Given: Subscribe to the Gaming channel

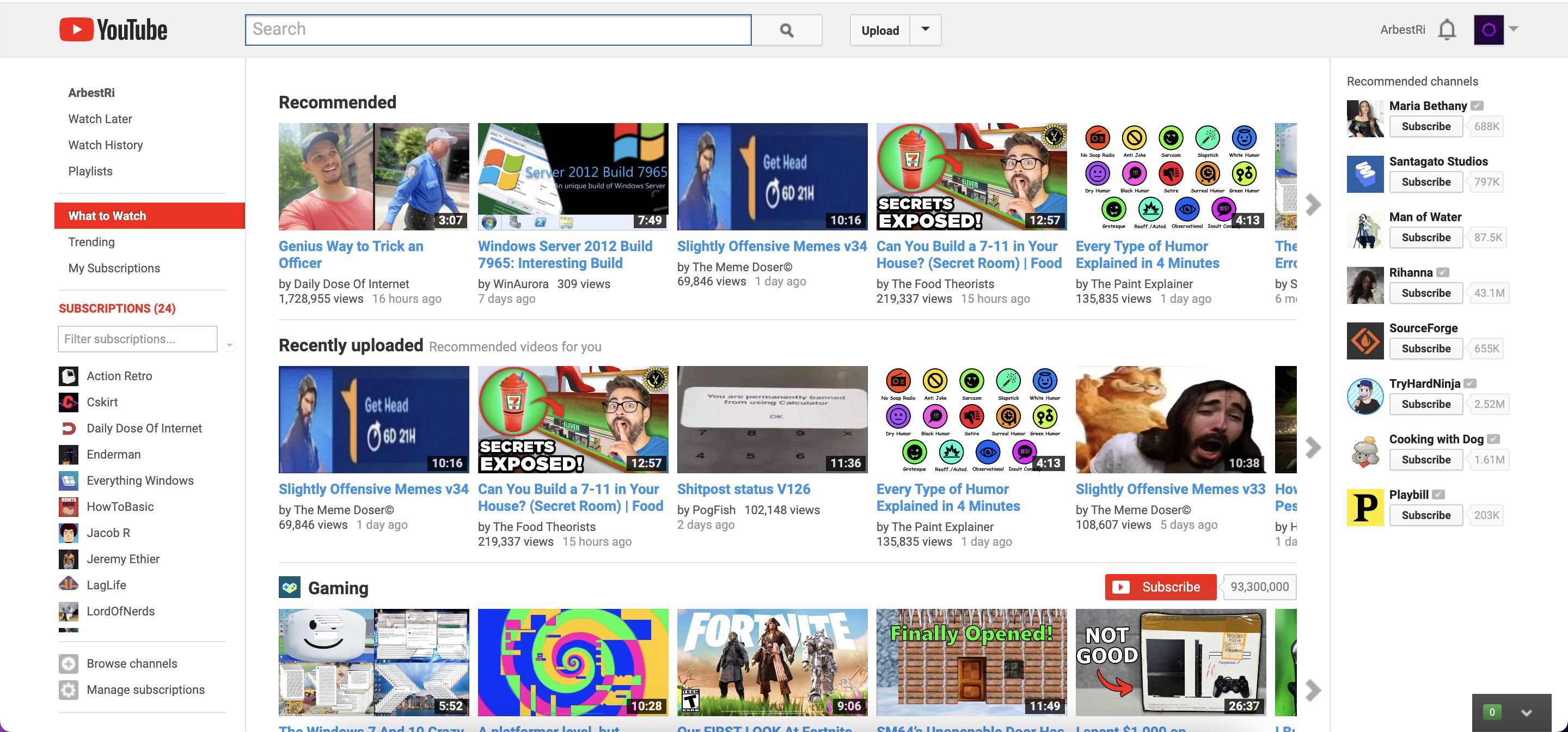Looking at the screenshot, I should point(1160,587).
